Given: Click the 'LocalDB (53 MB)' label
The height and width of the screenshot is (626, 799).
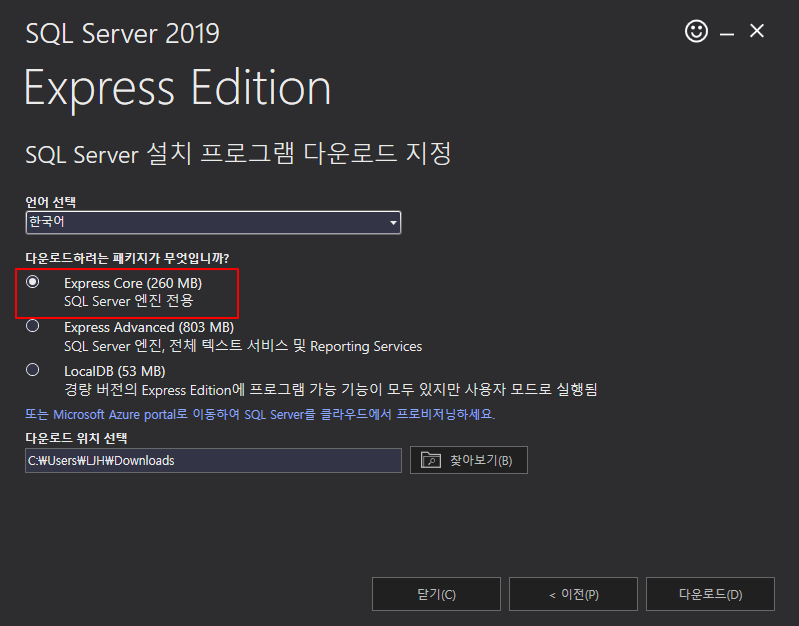Looking at the screenshot, I should tap(115, 371).
